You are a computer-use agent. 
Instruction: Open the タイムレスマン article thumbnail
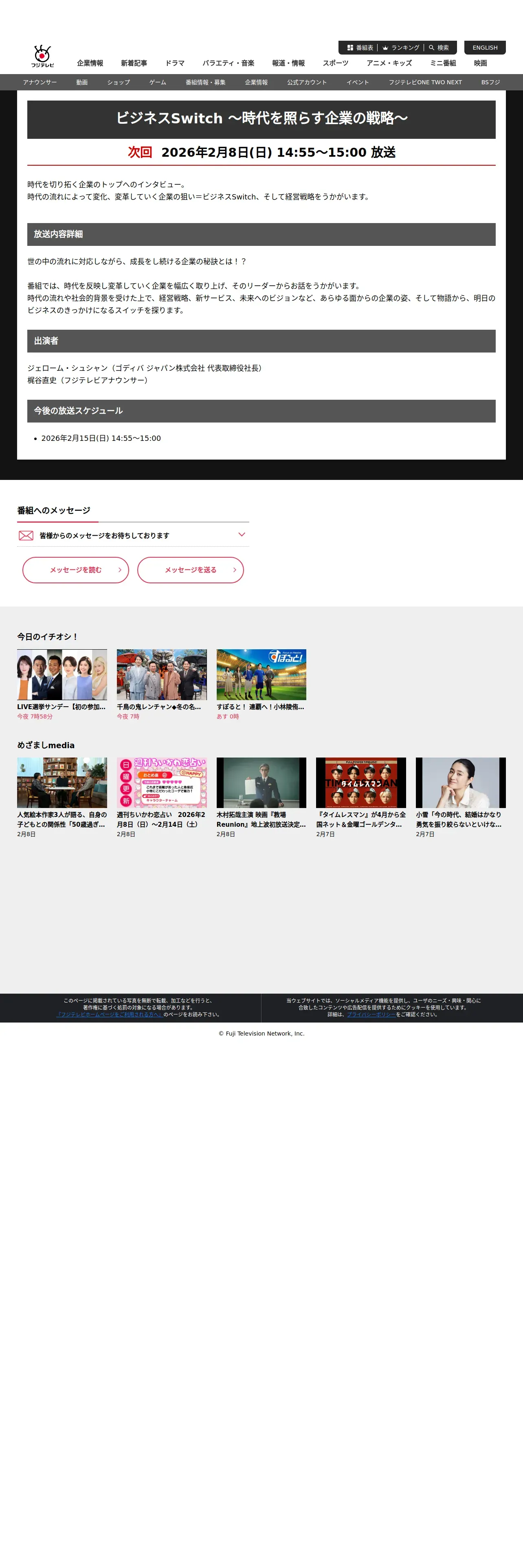(361, 783)
